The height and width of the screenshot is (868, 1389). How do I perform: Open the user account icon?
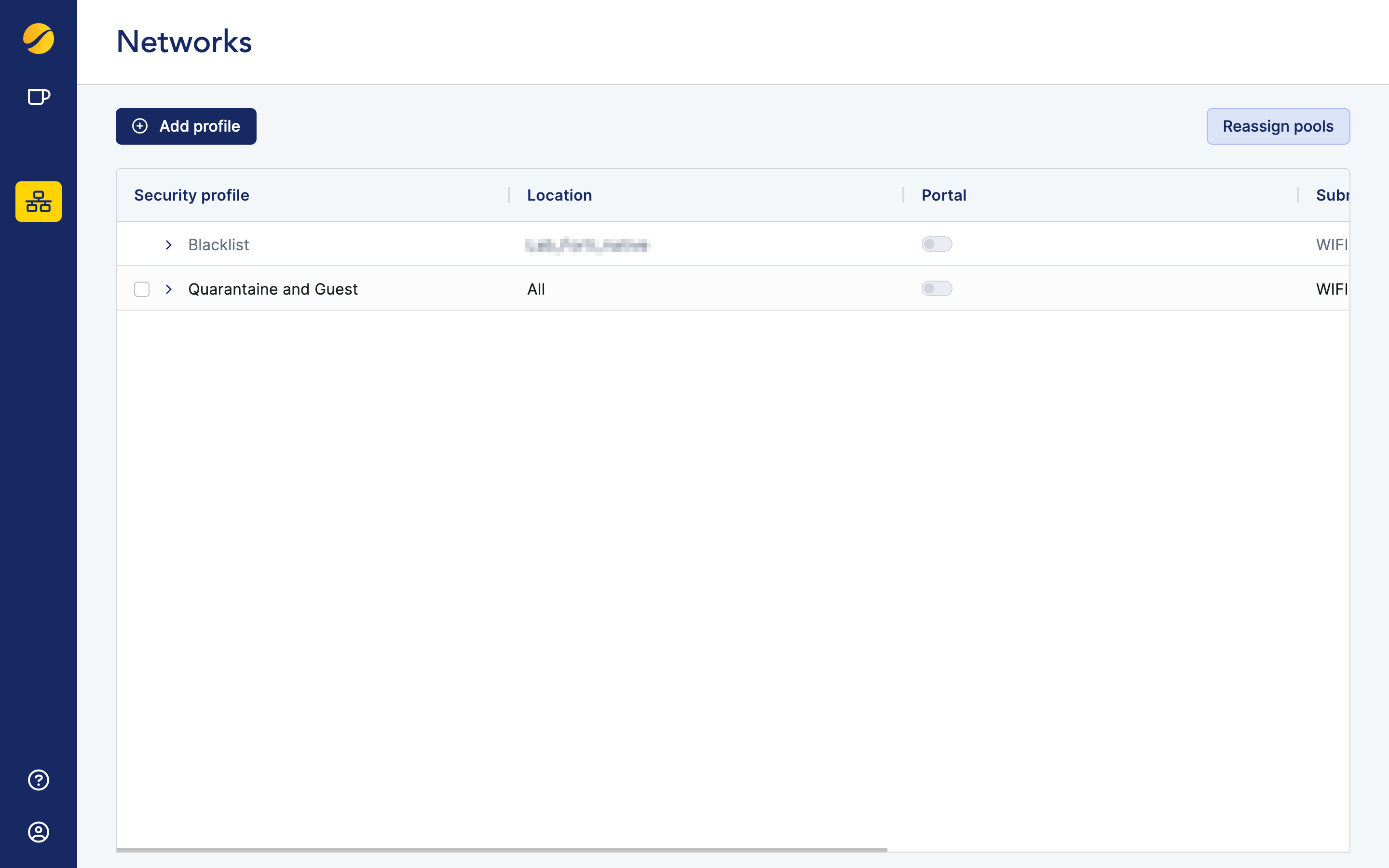pos(39,832)
